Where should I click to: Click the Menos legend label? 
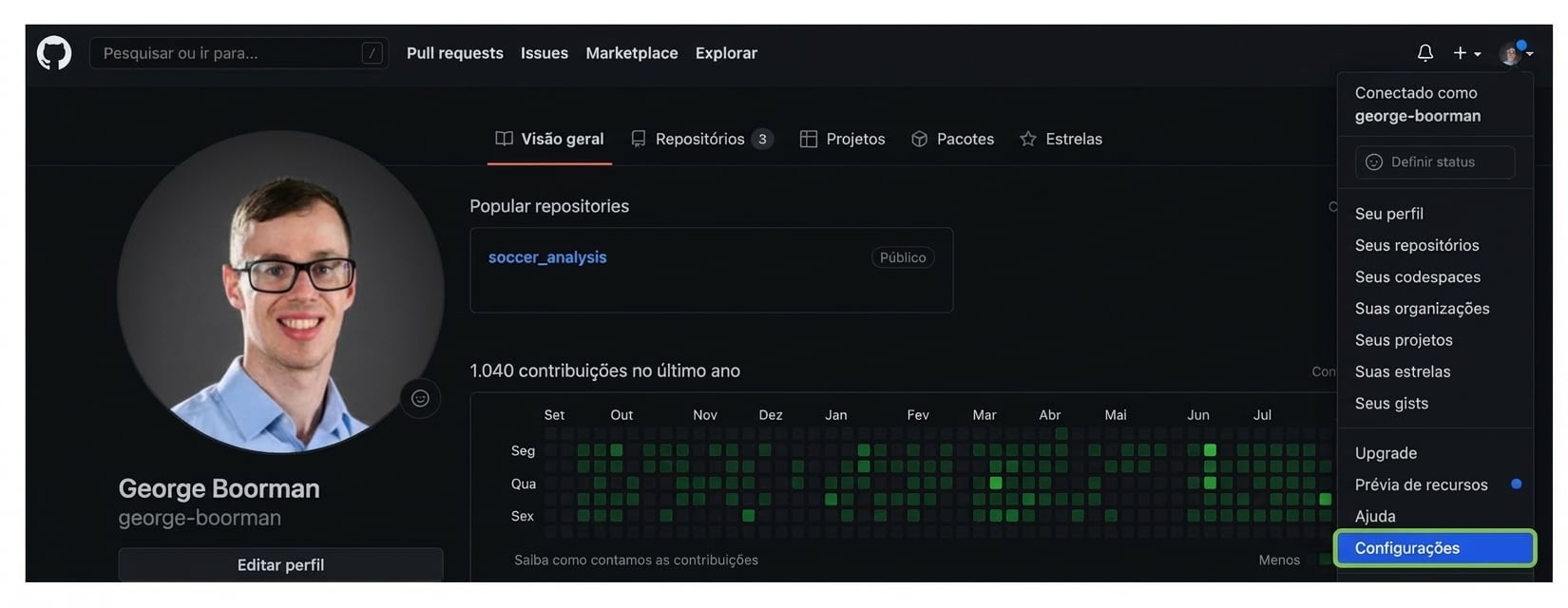click(1279, 560)
